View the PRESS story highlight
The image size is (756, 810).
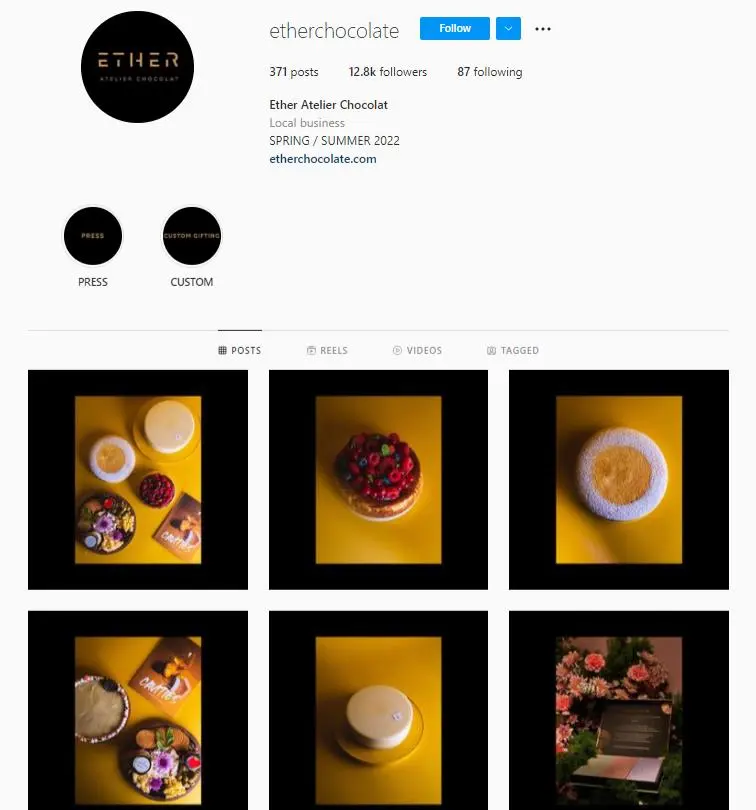(x=92, y=236)
